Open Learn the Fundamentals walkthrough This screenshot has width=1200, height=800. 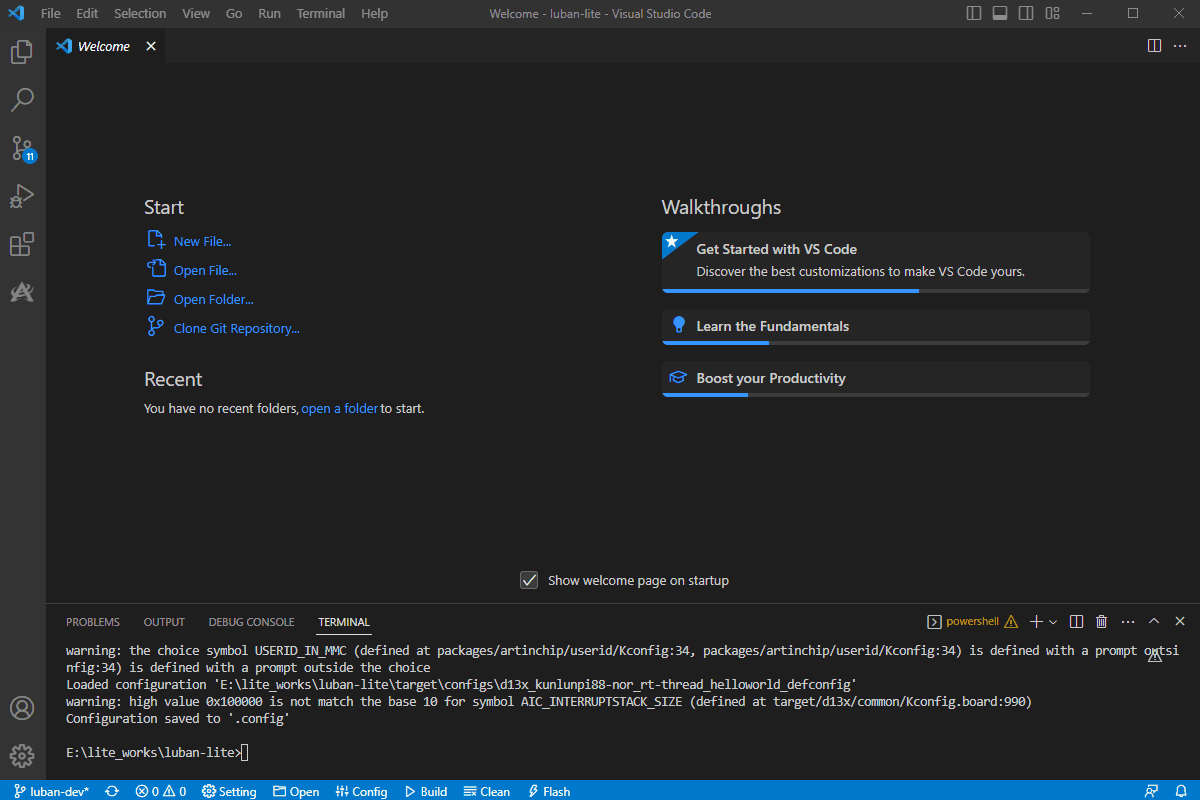(876, 327)
